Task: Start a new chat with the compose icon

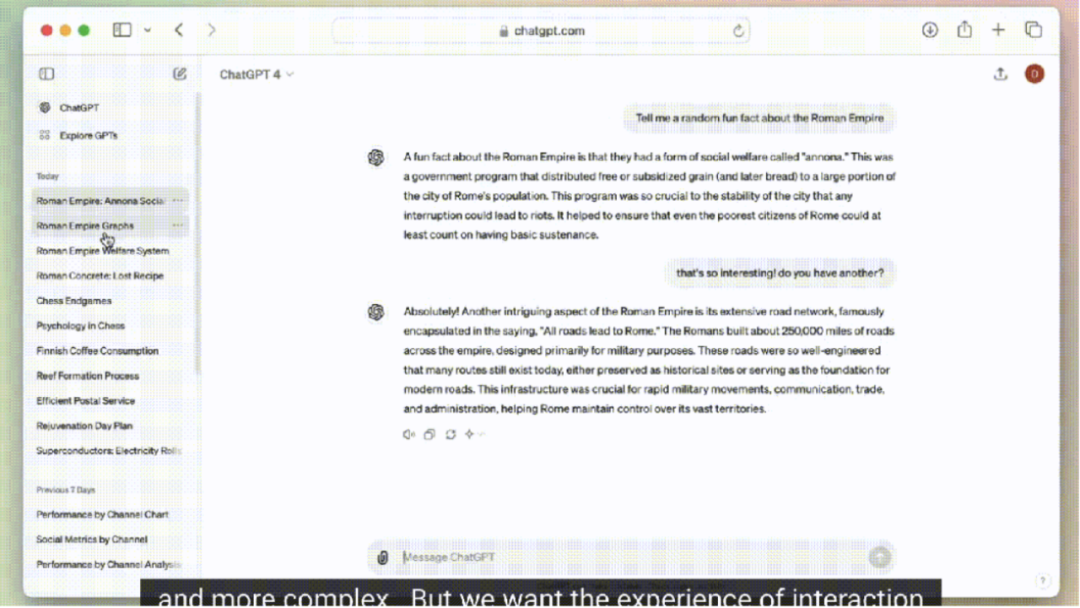Action: pyautogui.click(x=180, y=74)
